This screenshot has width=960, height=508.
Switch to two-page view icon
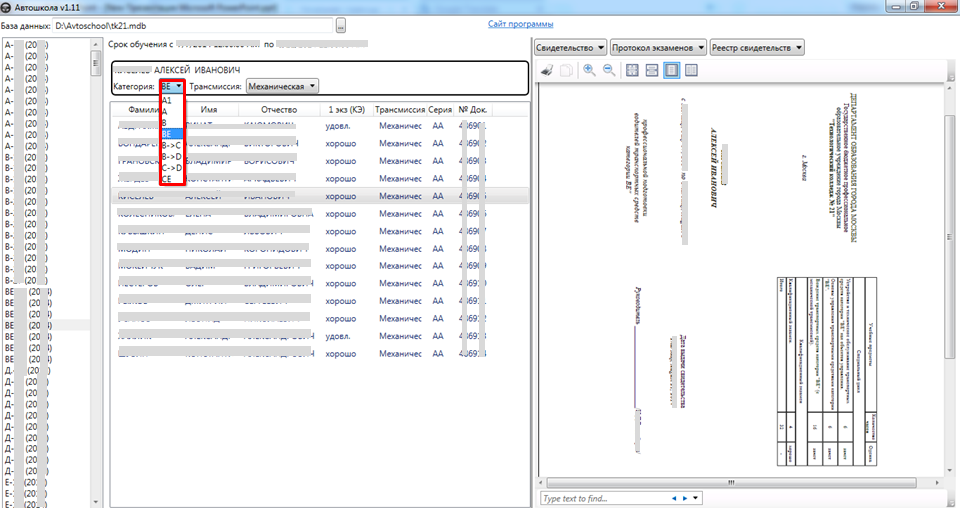coord(690,71)
